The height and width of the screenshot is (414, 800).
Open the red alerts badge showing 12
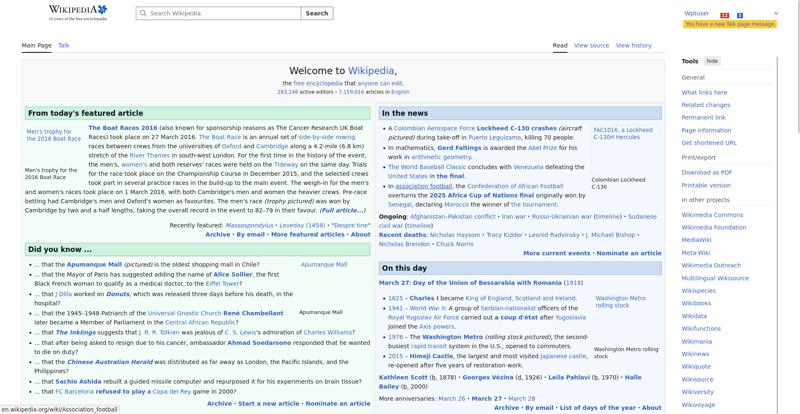click(x=725, y=15)
